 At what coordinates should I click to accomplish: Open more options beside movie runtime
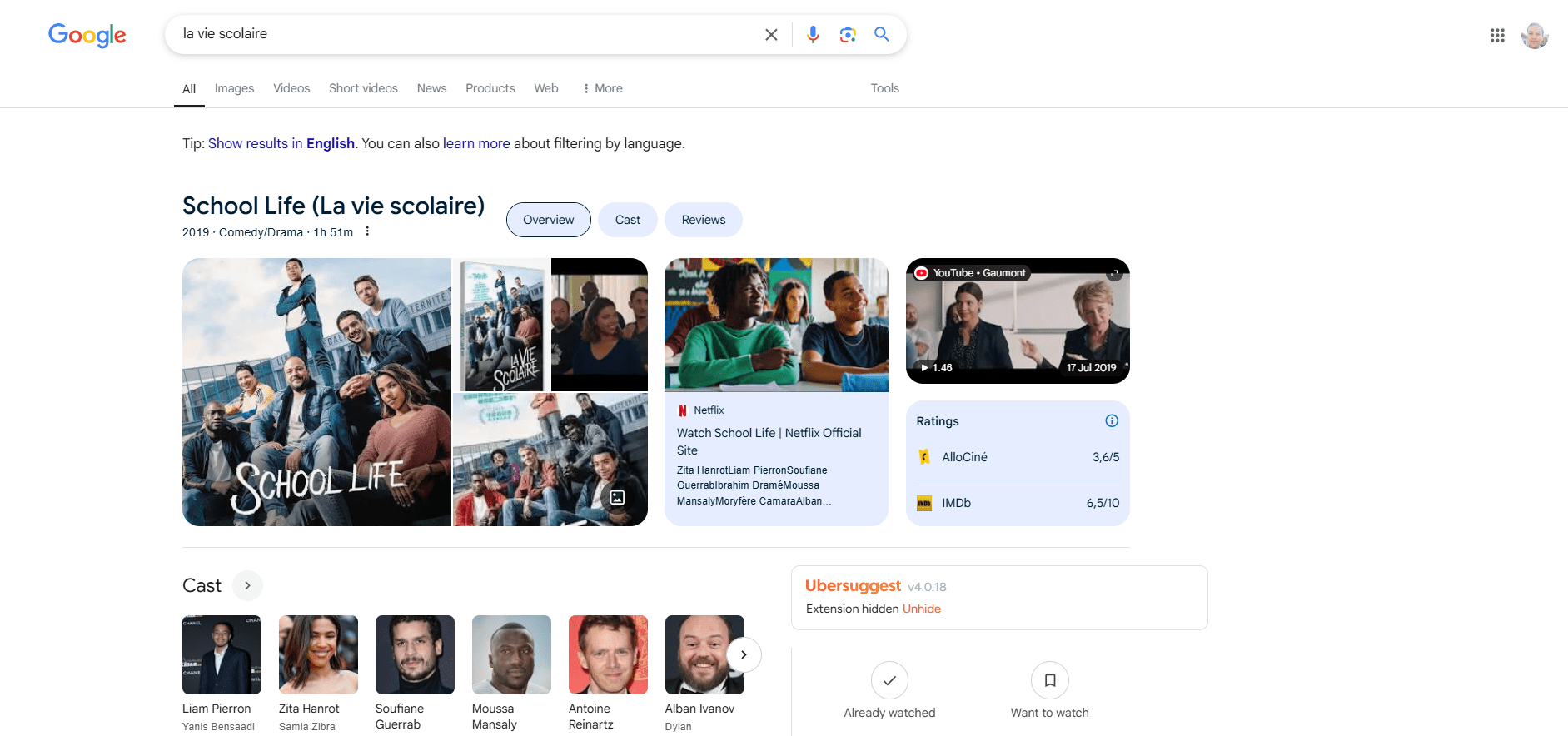pos(367,231)
